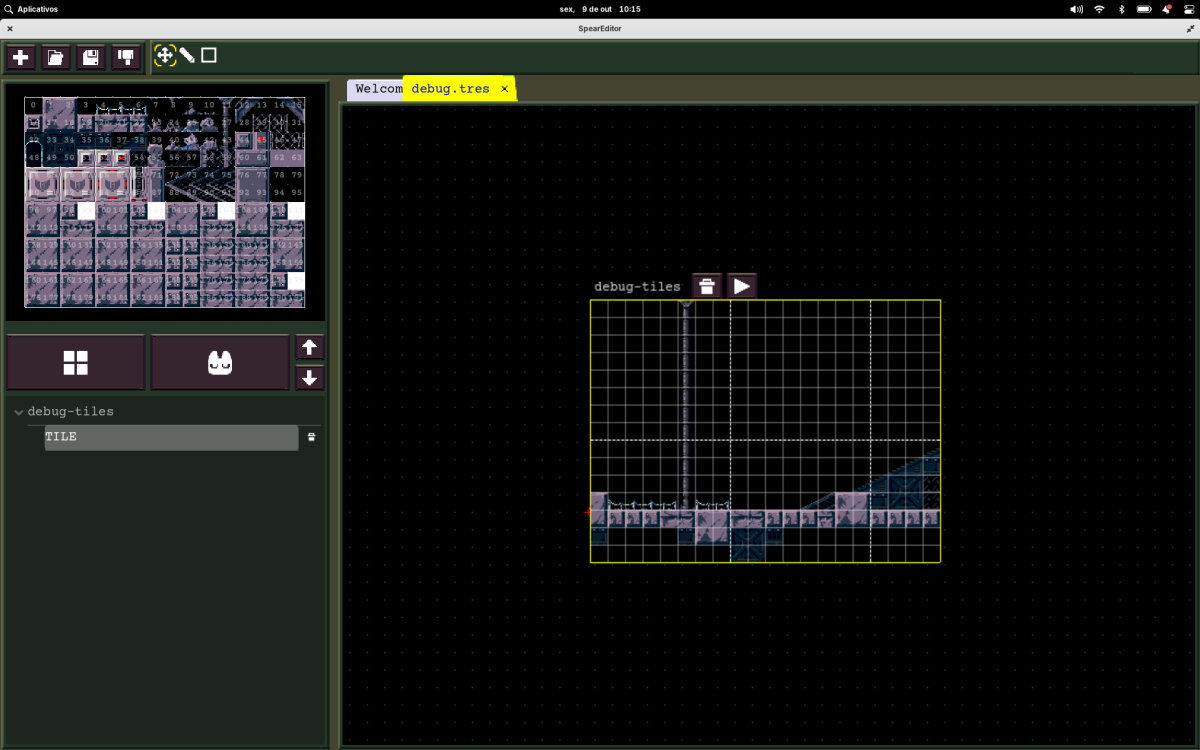Image resolution: width=1200 pixels, height=750 pixels.
Task: Click the Wi-Fi icon in the system tray
Action: (x=1099, y=9)
